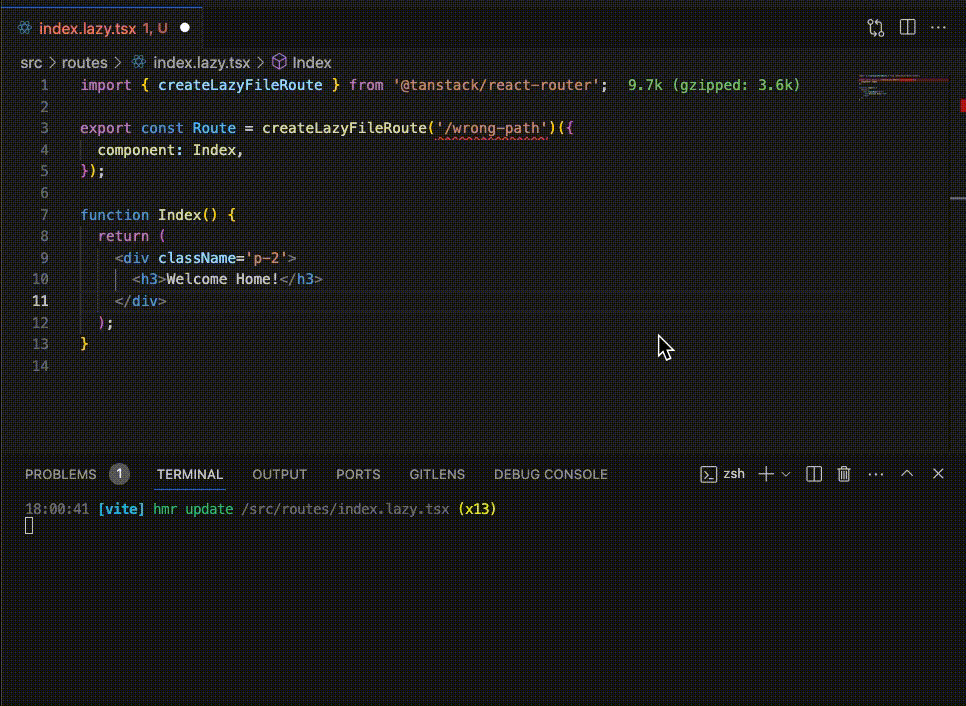This screenshot has height=706, width=966.
Task: Create a new terminal with plus icon
Action: click(766, 474)
